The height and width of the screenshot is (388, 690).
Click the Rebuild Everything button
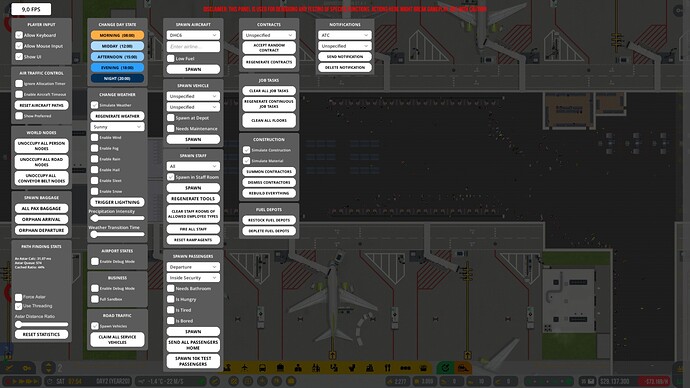click(x=269, y=193)
